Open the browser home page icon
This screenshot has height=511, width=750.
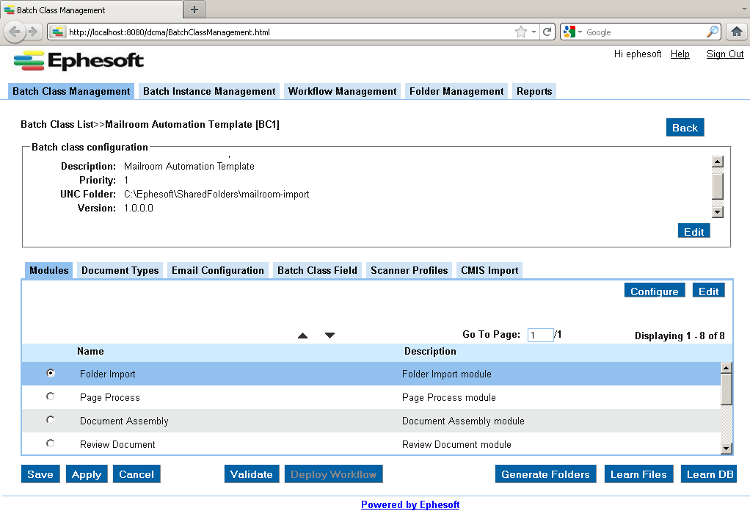[737, 32]
